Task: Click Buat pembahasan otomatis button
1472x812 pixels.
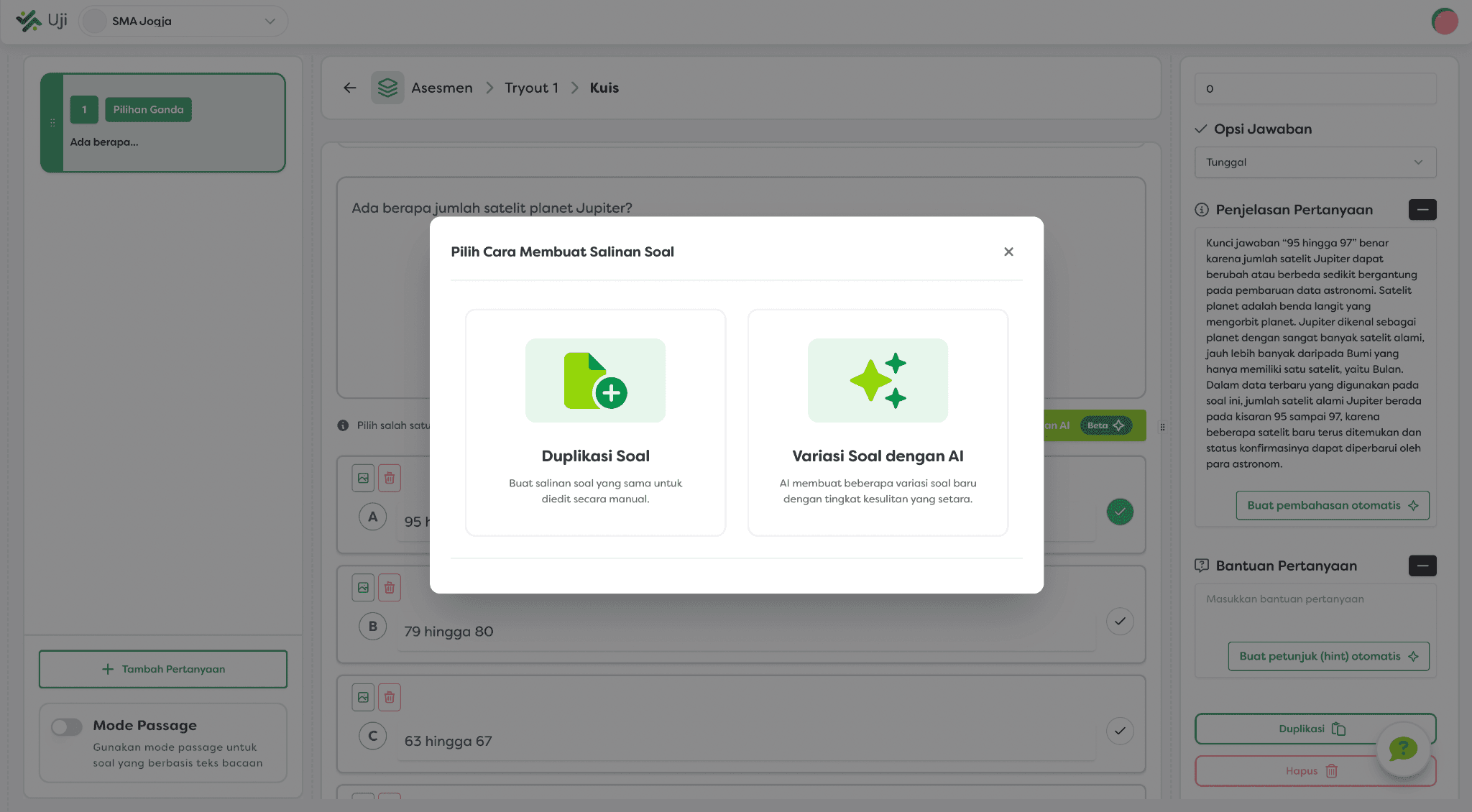Action: tap(1333, 505)
